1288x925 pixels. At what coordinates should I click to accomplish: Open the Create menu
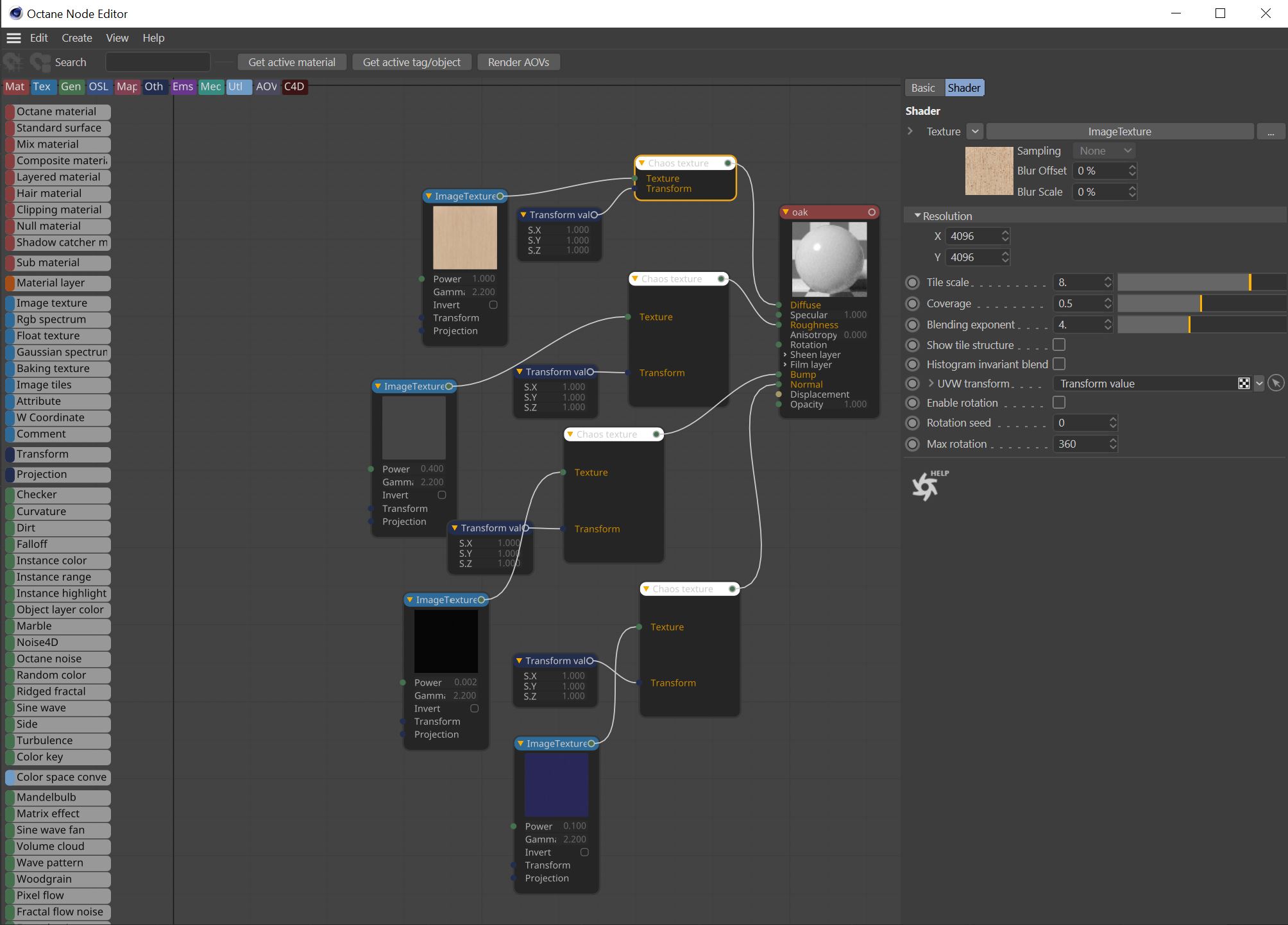(76, 38)
